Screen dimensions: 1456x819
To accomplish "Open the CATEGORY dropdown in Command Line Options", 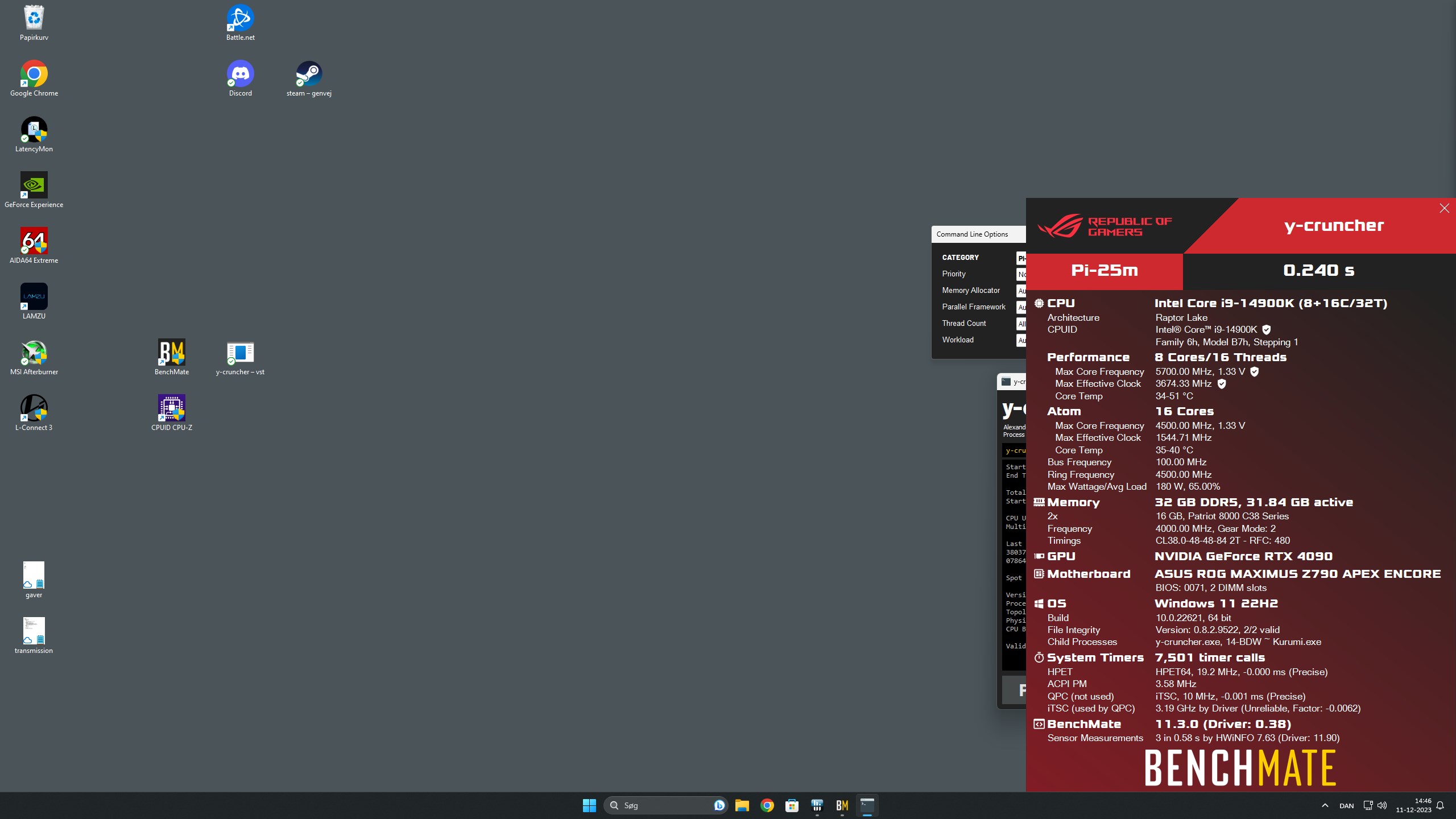I will [x=1021, y=258].
